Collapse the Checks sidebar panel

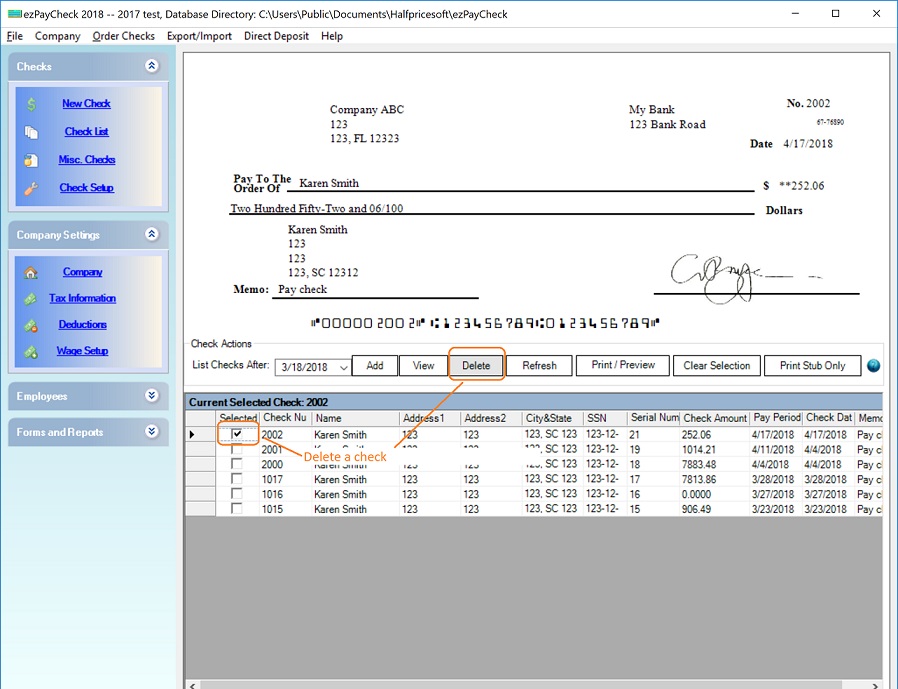(x=152, y=66)
